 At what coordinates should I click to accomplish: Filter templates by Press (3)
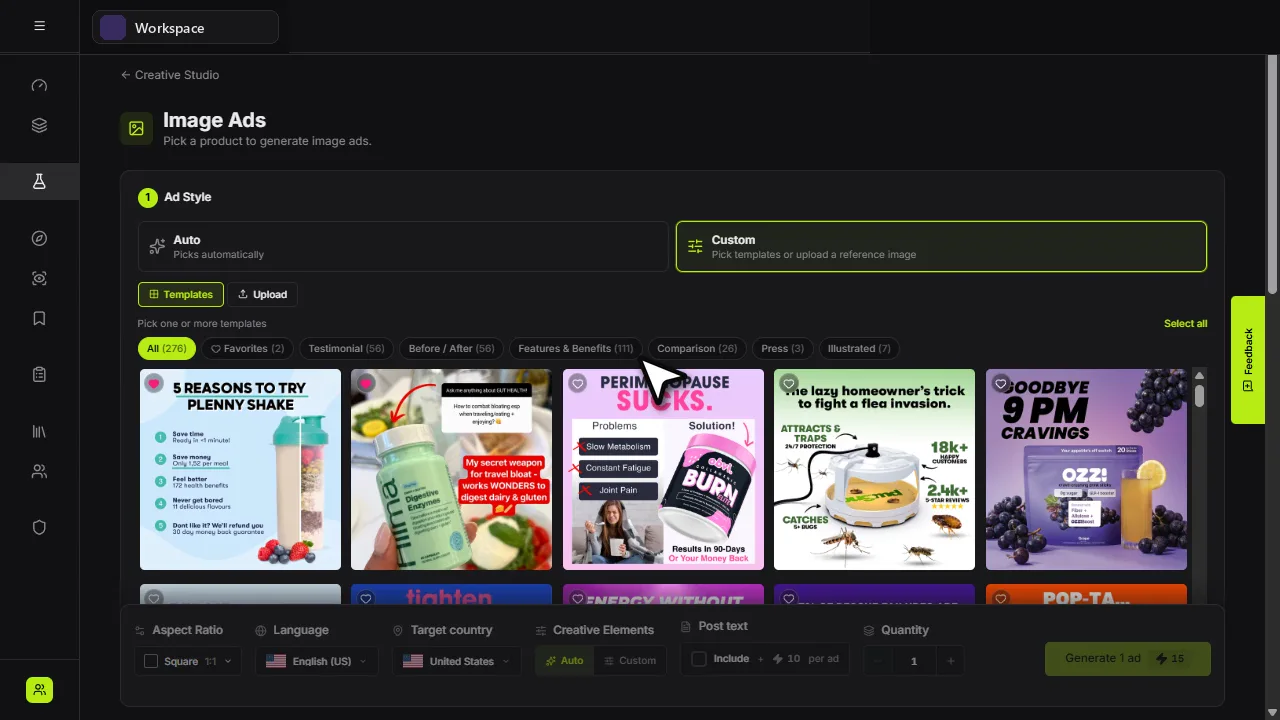point(782,348)
